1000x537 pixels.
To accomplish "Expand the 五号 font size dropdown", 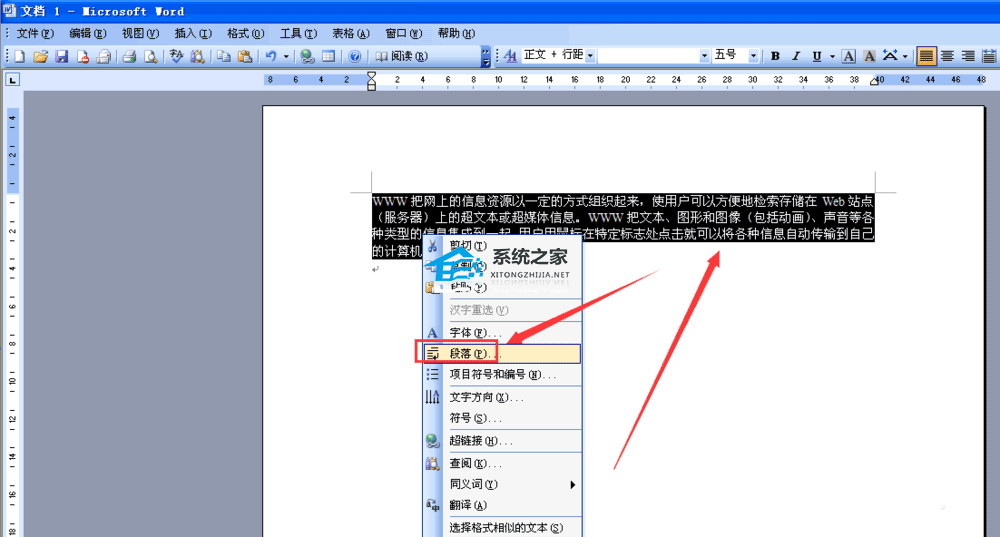I will click(x=753, y=56).
